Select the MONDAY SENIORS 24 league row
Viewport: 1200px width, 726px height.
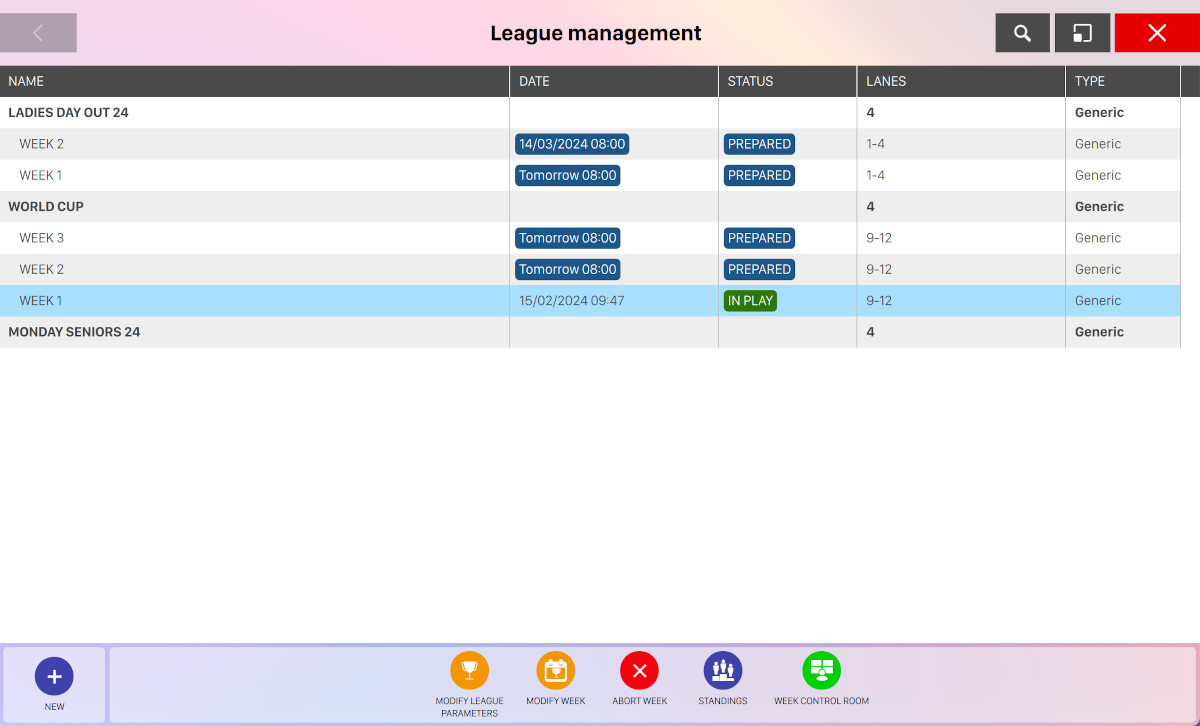point(74,332)
